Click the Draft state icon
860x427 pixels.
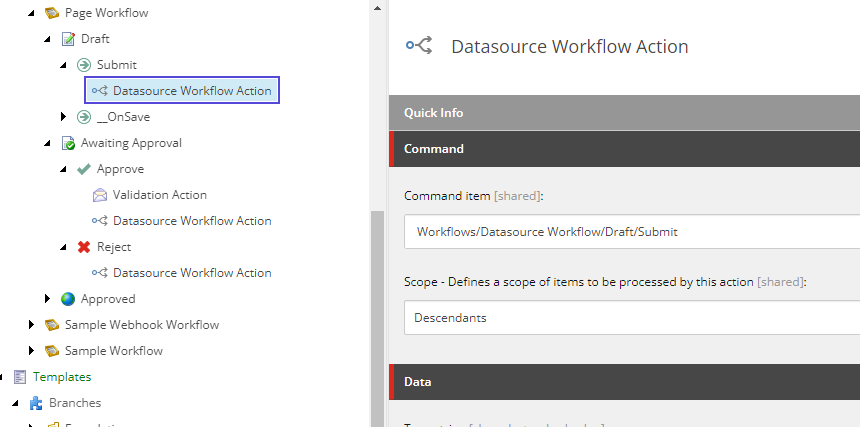tap(68, 39)
